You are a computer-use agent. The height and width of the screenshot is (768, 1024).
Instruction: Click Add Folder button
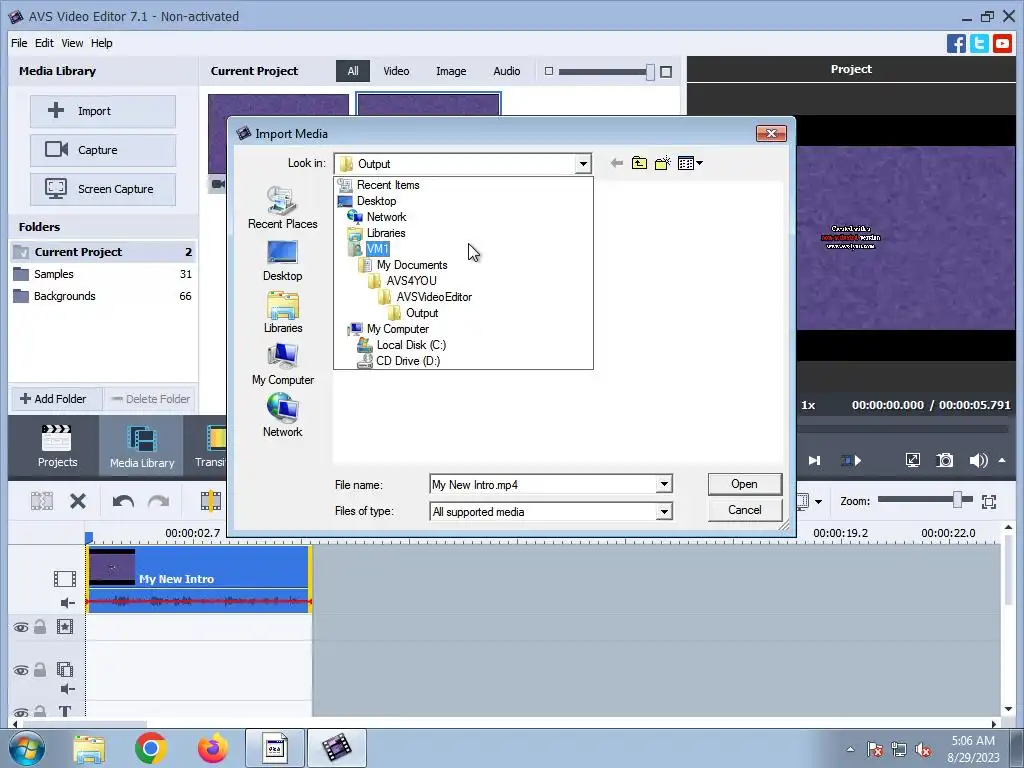click(x=55, y=399)
